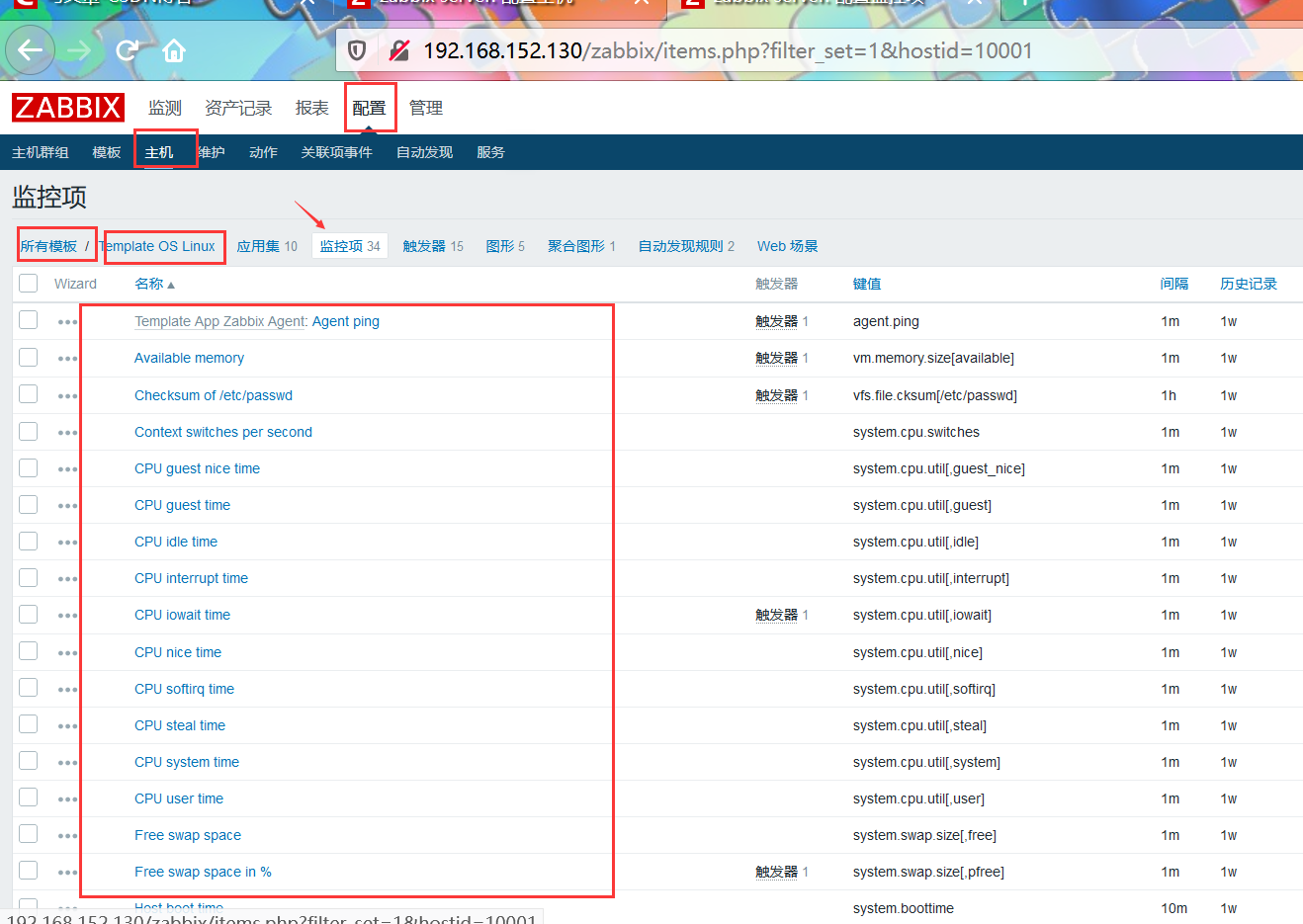This screenshot has height=924, width=1303.
Task: Switch to the 自动发现规则 2 tab
Action: (x=686, y=246)
